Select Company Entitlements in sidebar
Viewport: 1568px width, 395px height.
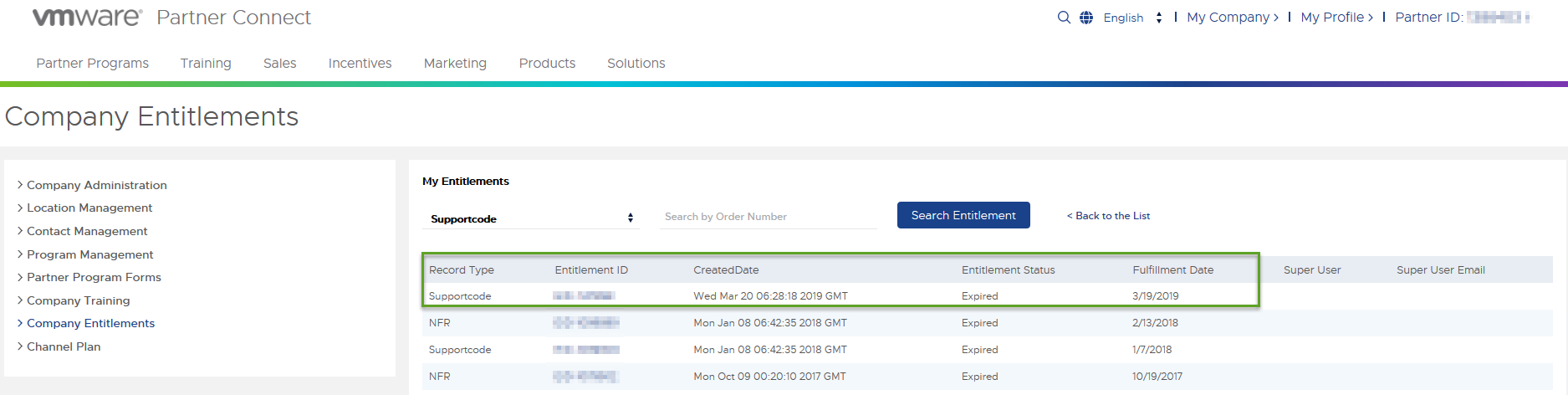pos(86,323)
